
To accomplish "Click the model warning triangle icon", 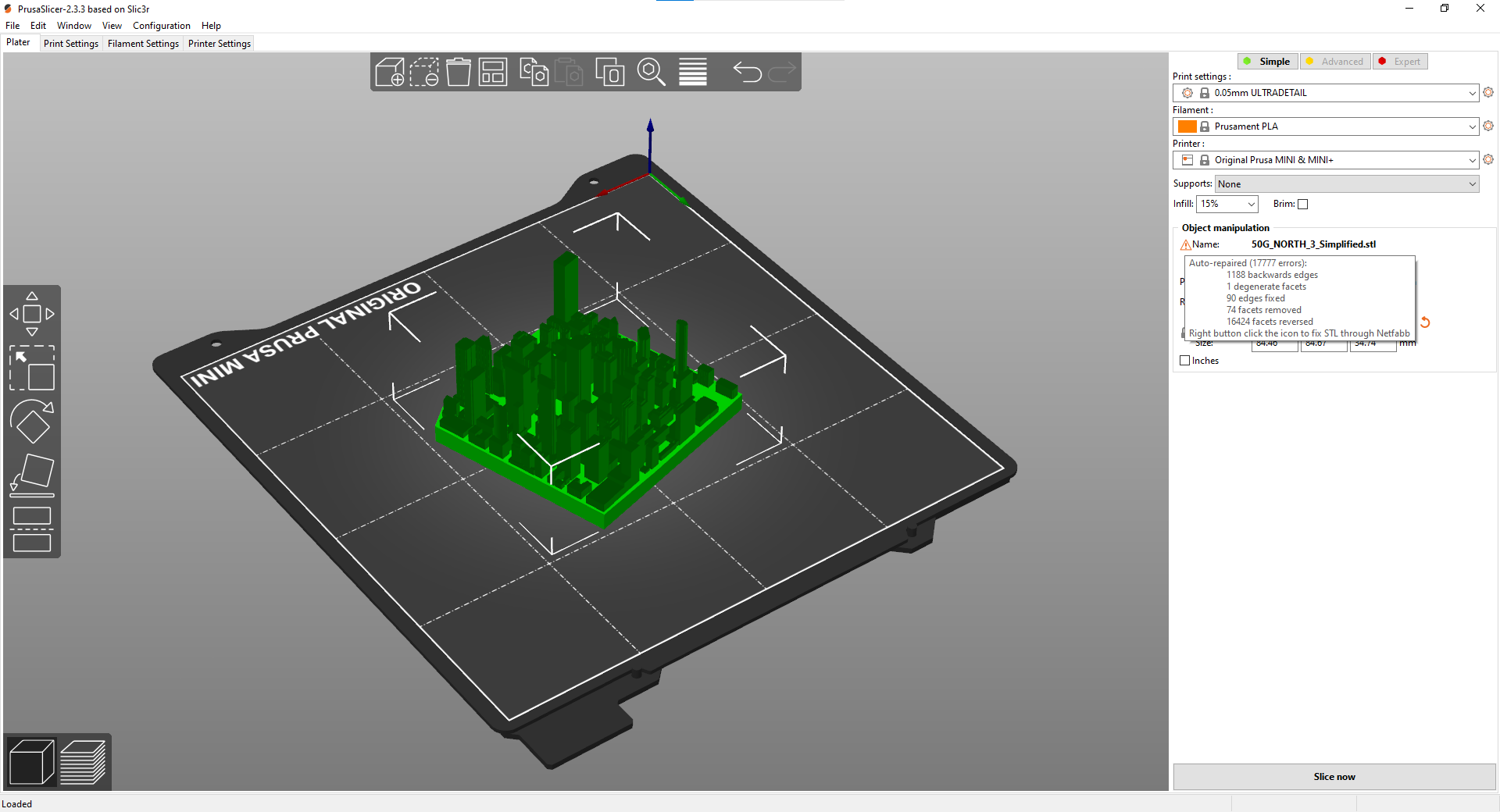I will (1186, 244).
